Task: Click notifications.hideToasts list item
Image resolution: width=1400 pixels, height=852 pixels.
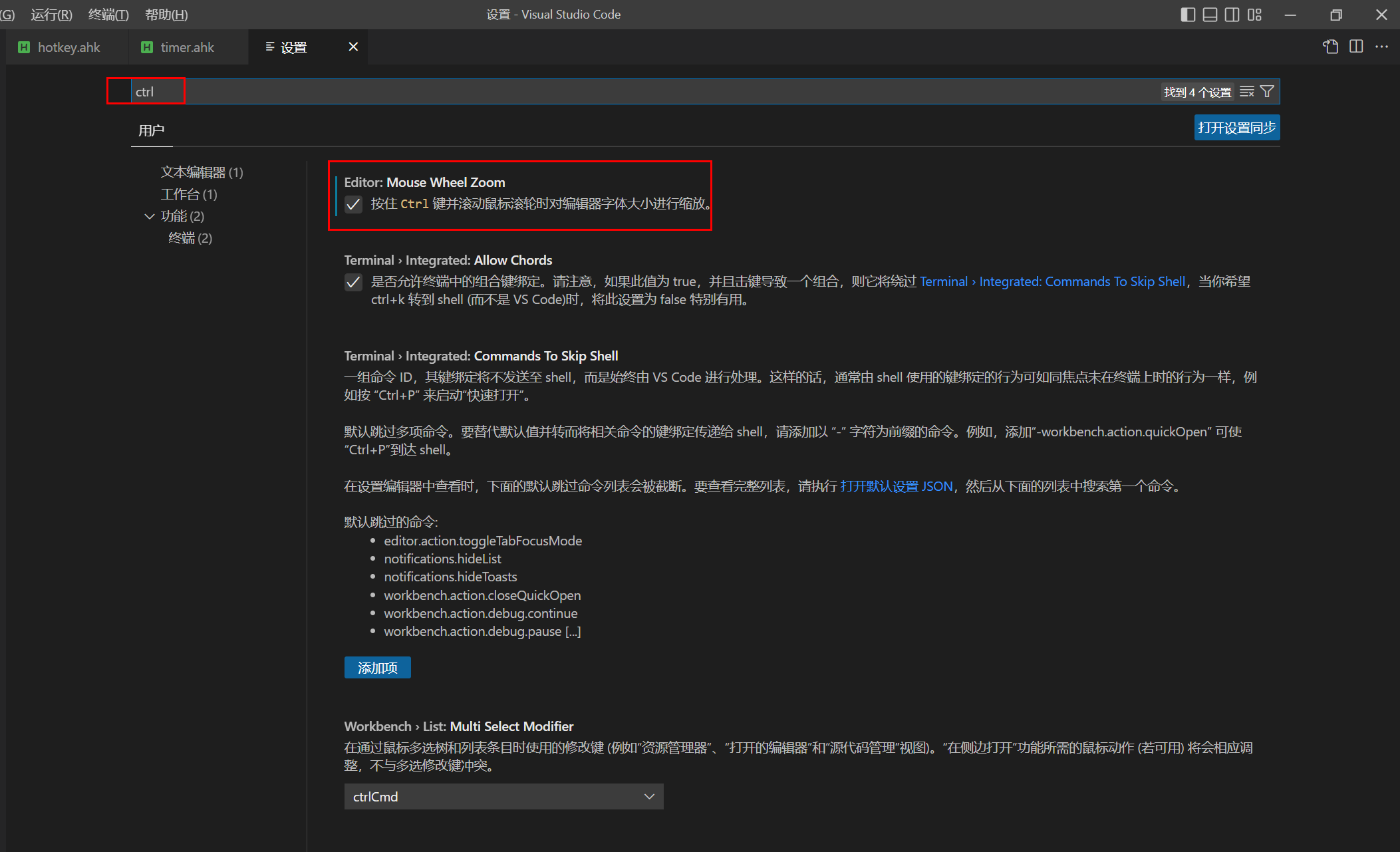Action: point(450,577)
